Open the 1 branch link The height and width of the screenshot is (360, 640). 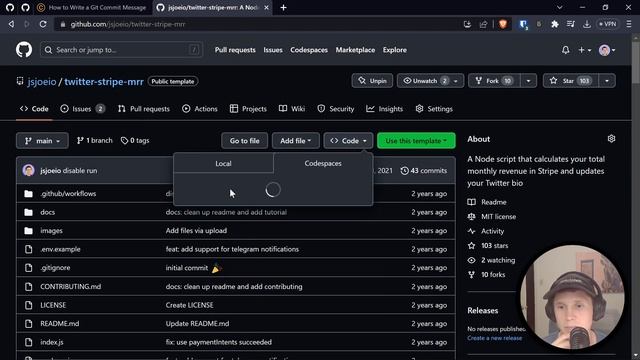pos(94,140)
